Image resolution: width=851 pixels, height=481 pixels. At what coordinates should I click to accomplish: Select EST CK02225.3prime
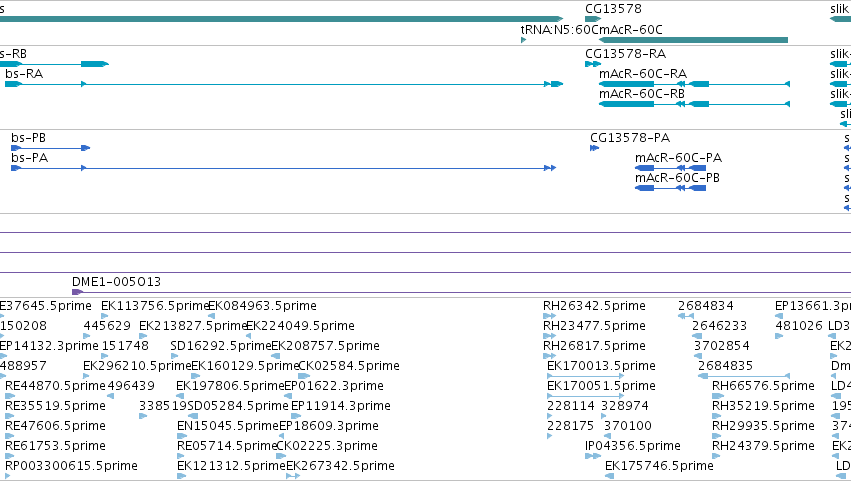[x=327, y=446]
